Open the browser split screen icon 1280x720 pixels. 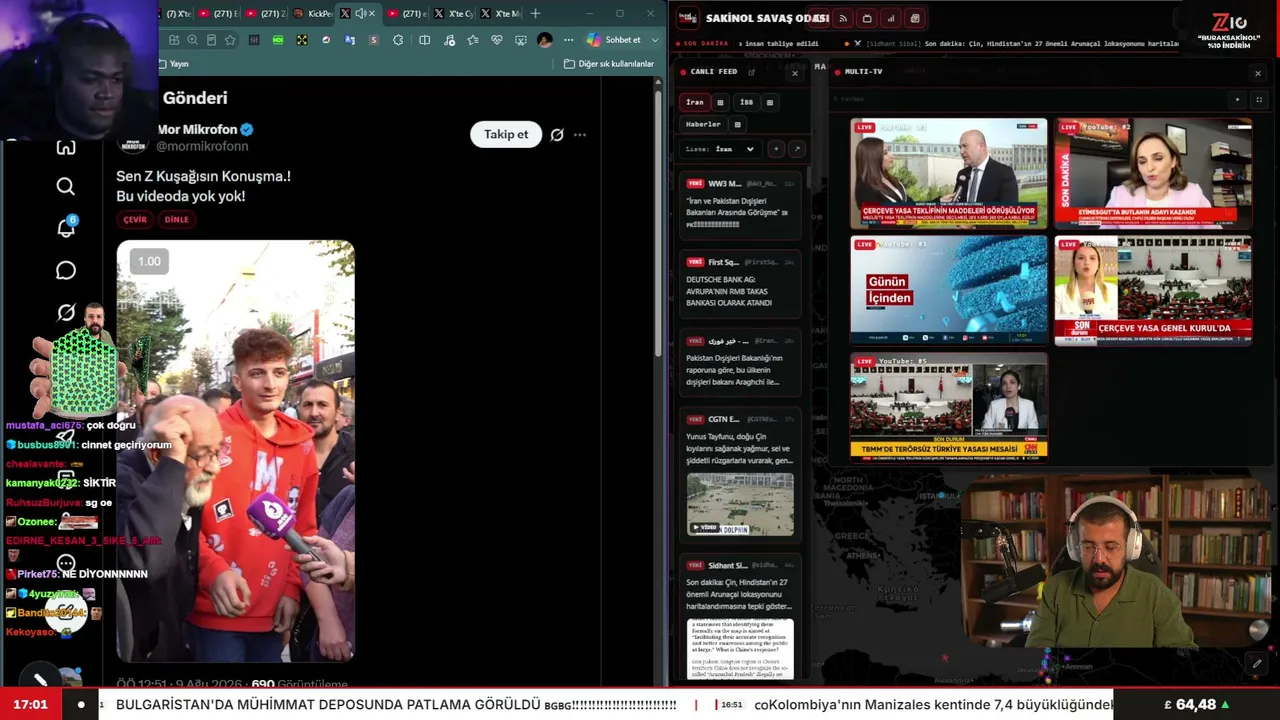click(x=425, y=40)
